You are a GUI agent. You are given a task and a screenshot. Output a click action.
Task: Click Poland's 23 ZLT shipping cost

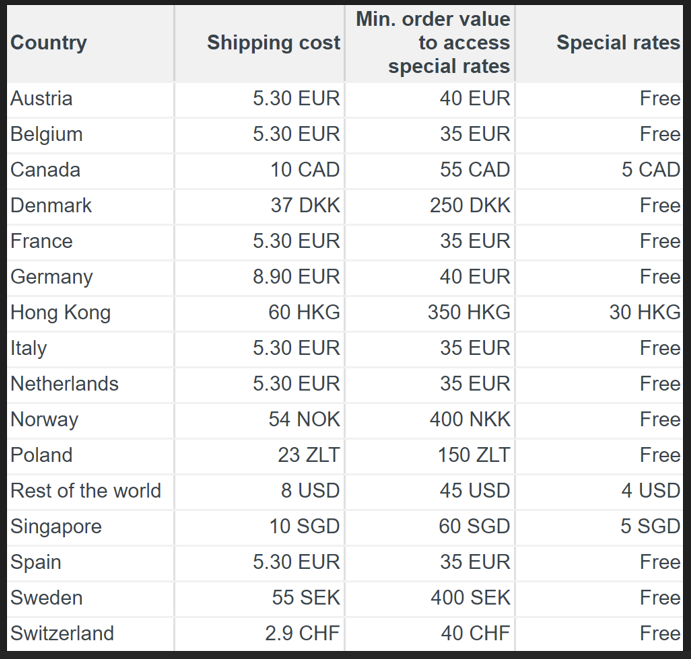(308, 455)
